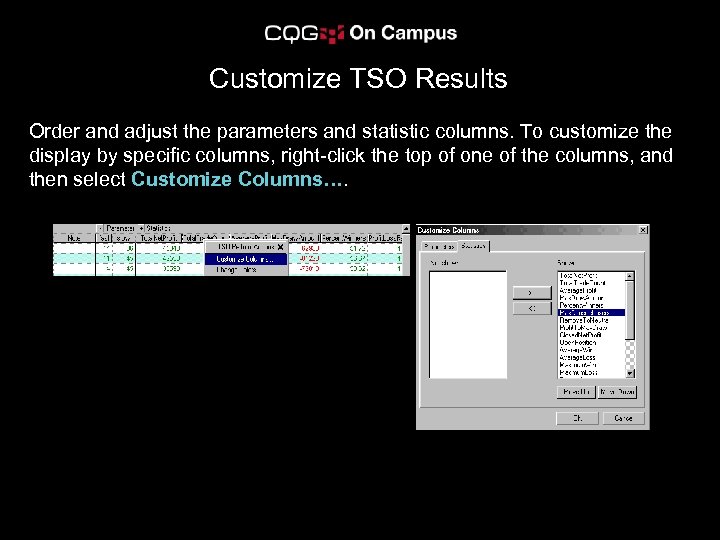Select AverageWin in the statistics list
This screenshot has width=720, height=540.
[x=591, y=350]
